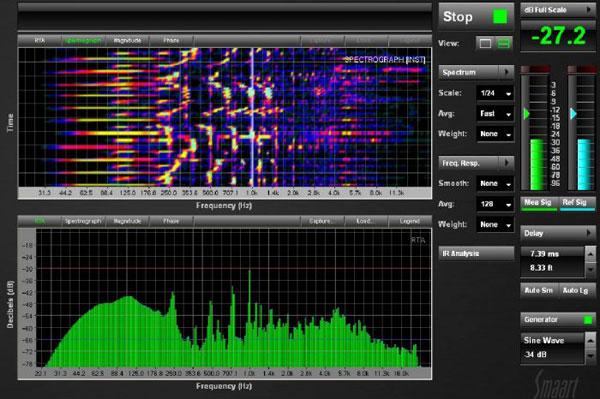This screenshot has width=600, height=399.
Task: Click the delay value up stepper arrow
Action: 590,254
